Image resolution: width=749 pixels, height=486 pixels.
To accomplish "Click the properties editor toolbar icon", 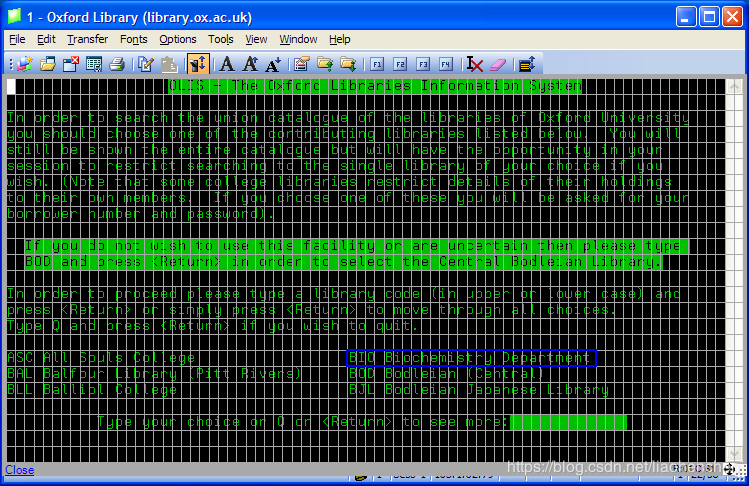I will (x=302, y=64).
